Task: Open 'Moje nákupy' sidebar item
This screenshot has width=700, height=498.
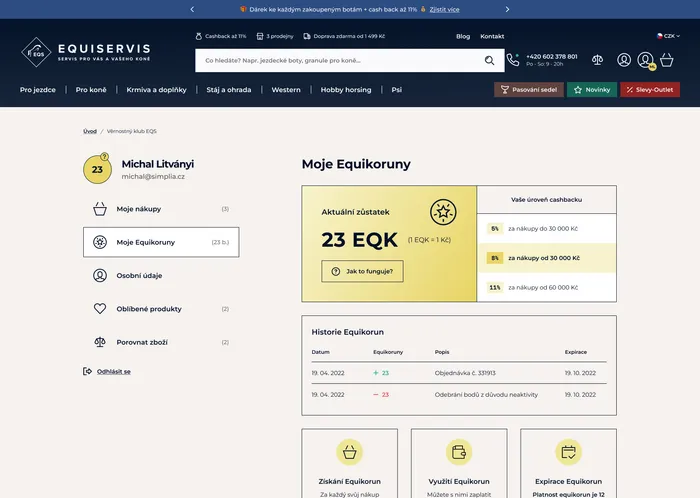Action: [x=161, y=209]
